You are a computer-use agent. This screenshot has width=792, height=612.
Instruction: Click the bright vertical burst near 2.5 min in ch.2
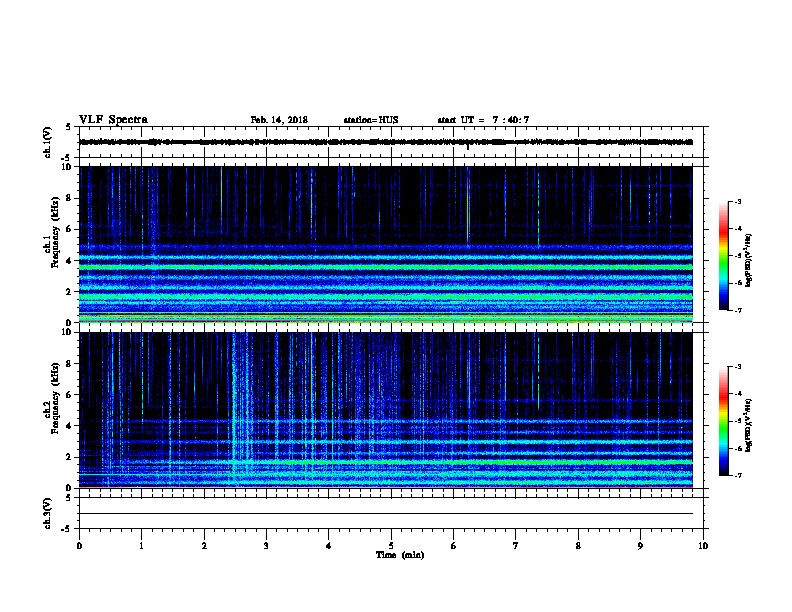click(x=234, y=410)
